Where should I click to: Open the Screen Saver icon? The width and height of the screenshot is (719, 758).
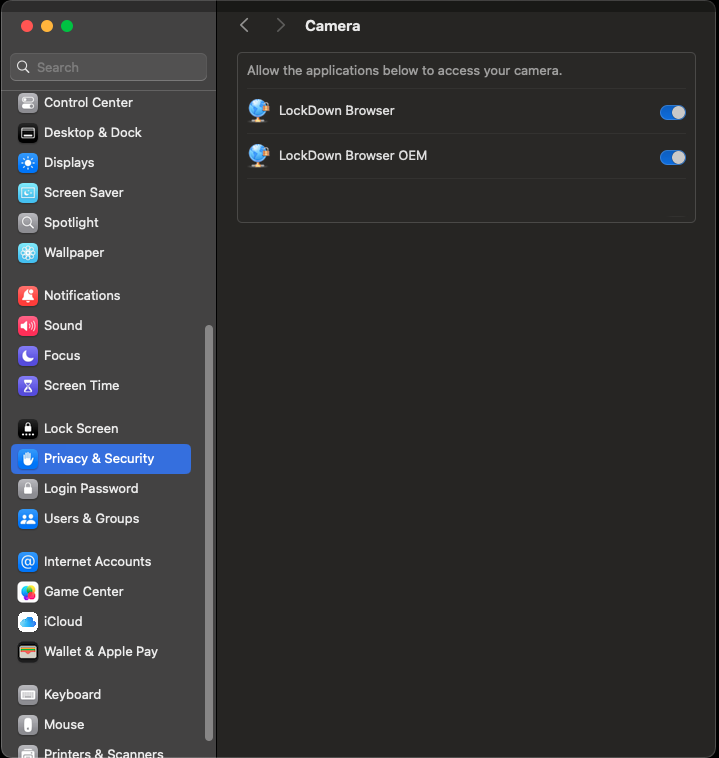(28, 192)
